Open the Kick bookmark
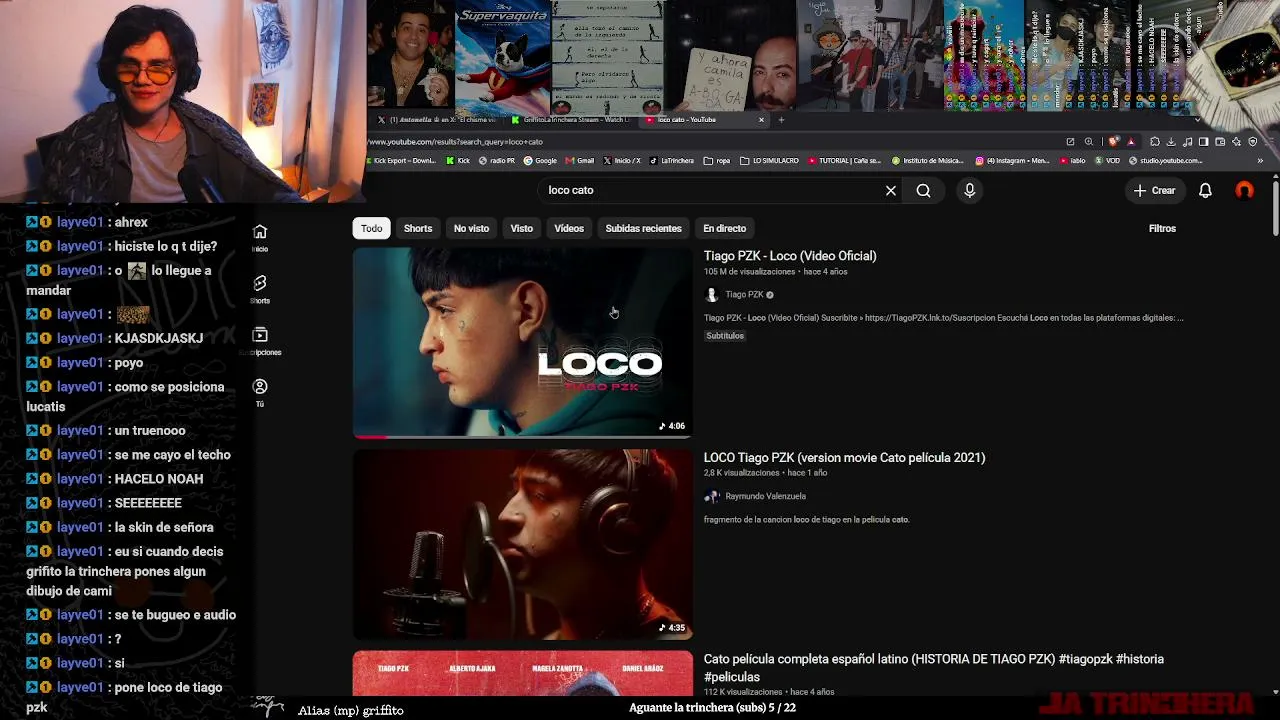Screen dimensions: 1280x720 click(458, 160)
